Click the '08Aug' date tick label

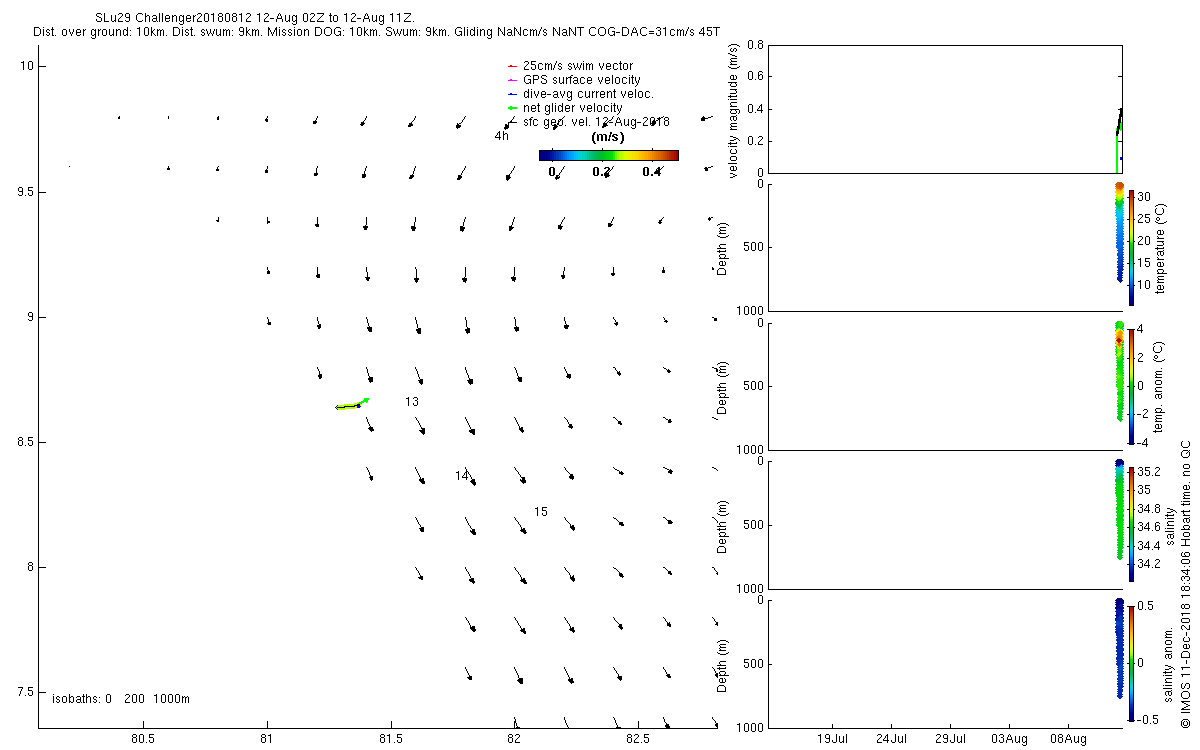click(1068, 740)
